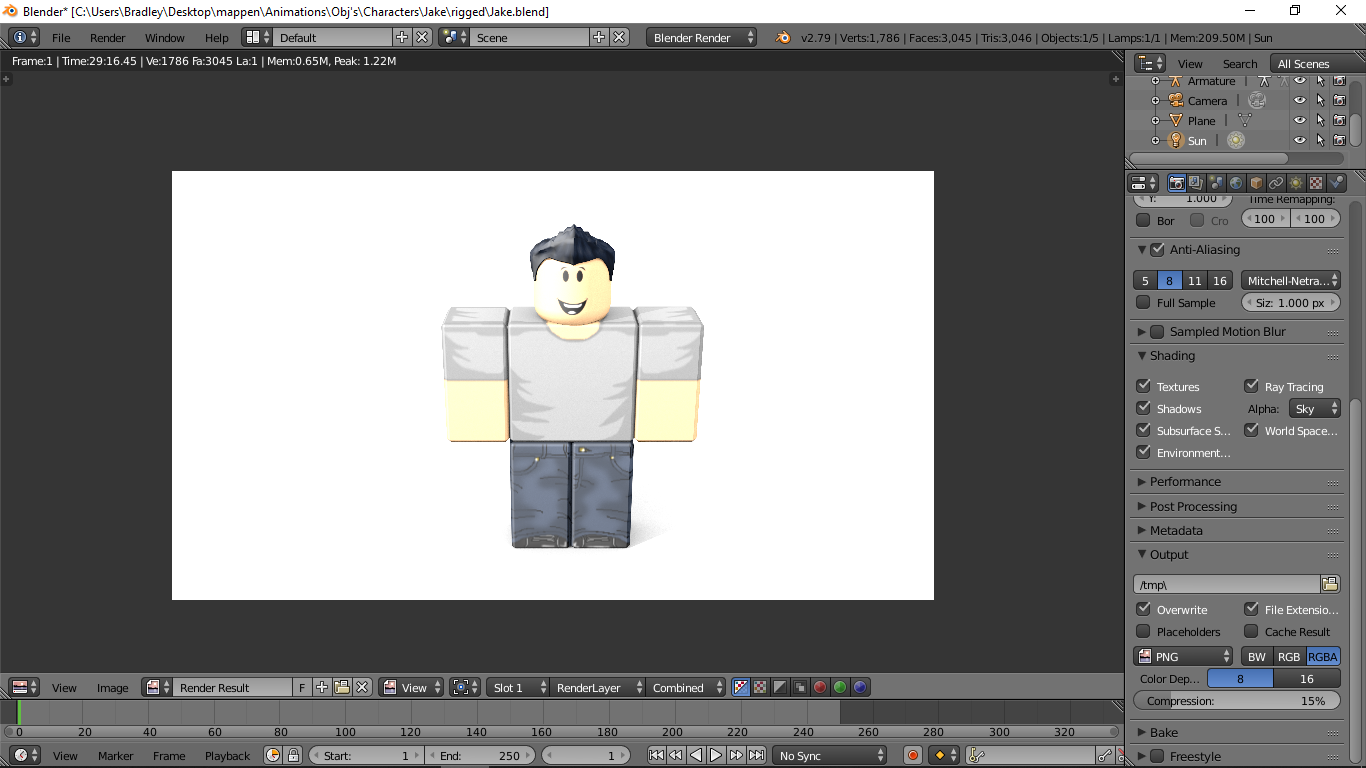Screen dimensions: 1366x768
Task: Toggle the Shadows shading checkbox
Action: coord(1143,408)
